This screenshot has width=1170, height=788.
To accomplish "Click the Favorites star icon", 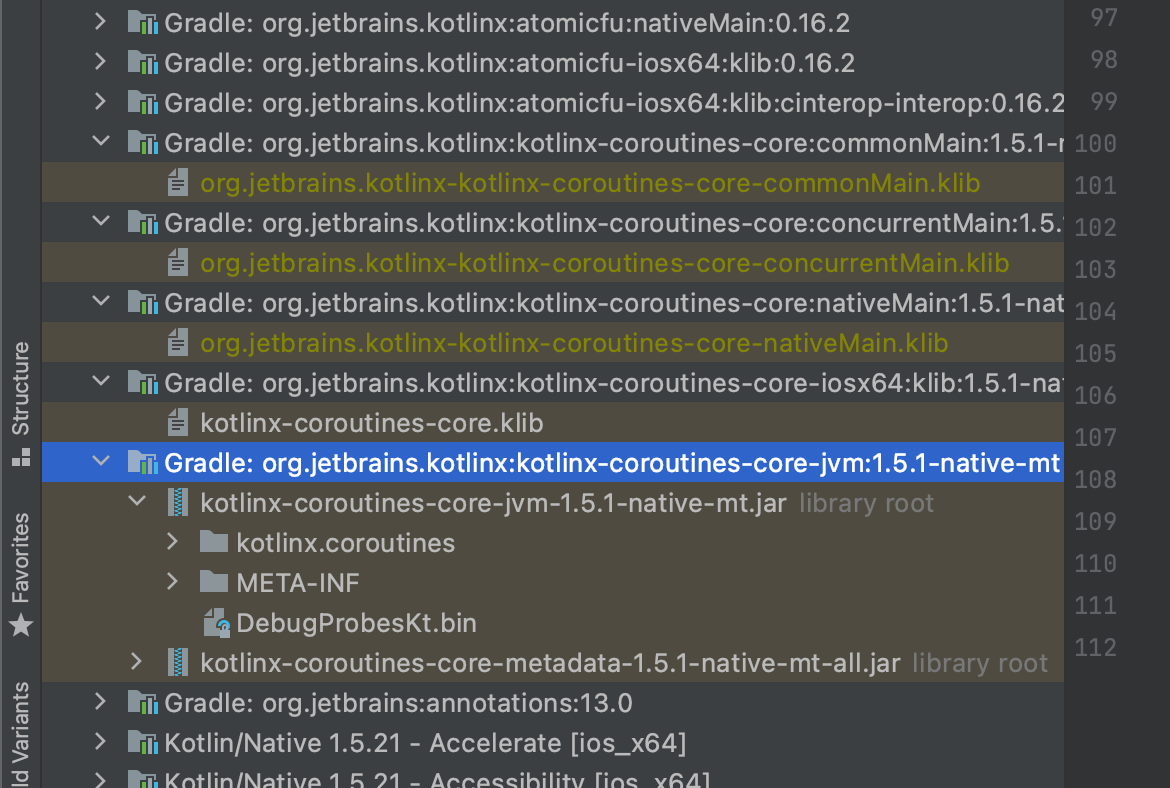I will tap(21, 626).
